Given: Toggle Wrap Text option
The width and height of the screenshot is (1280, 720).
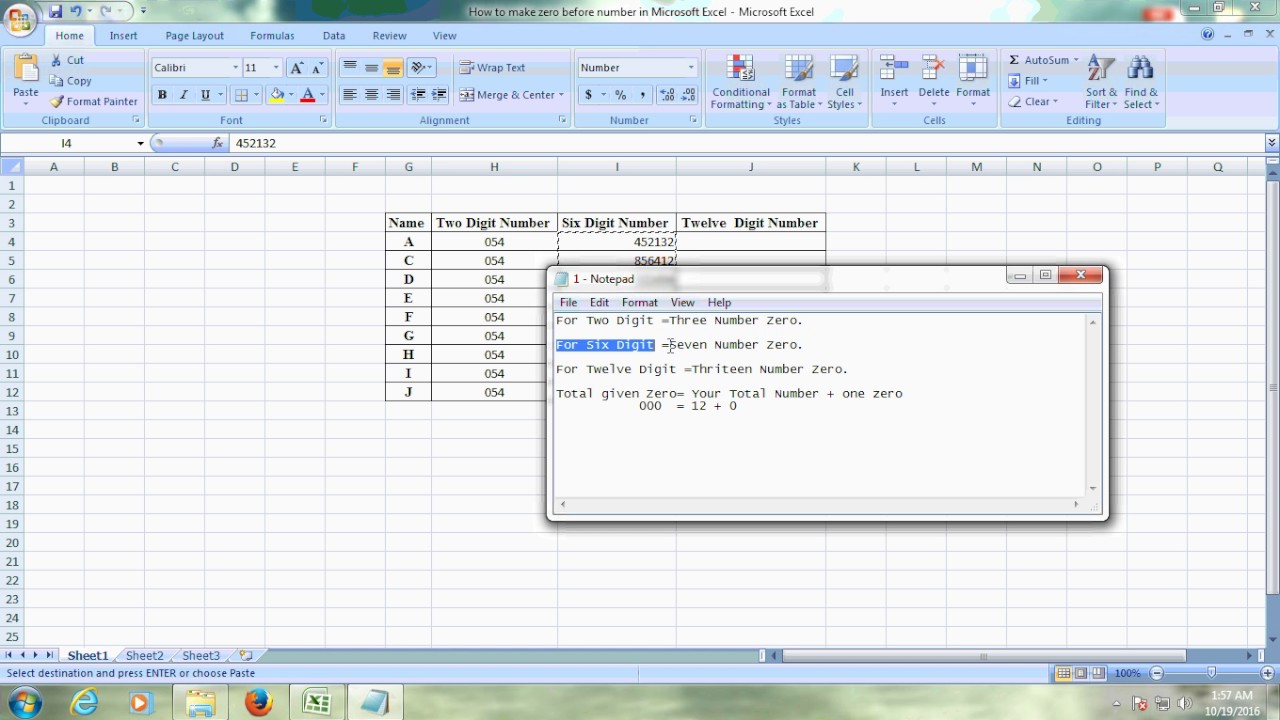Looking at the screenshot, I should 492,68.
